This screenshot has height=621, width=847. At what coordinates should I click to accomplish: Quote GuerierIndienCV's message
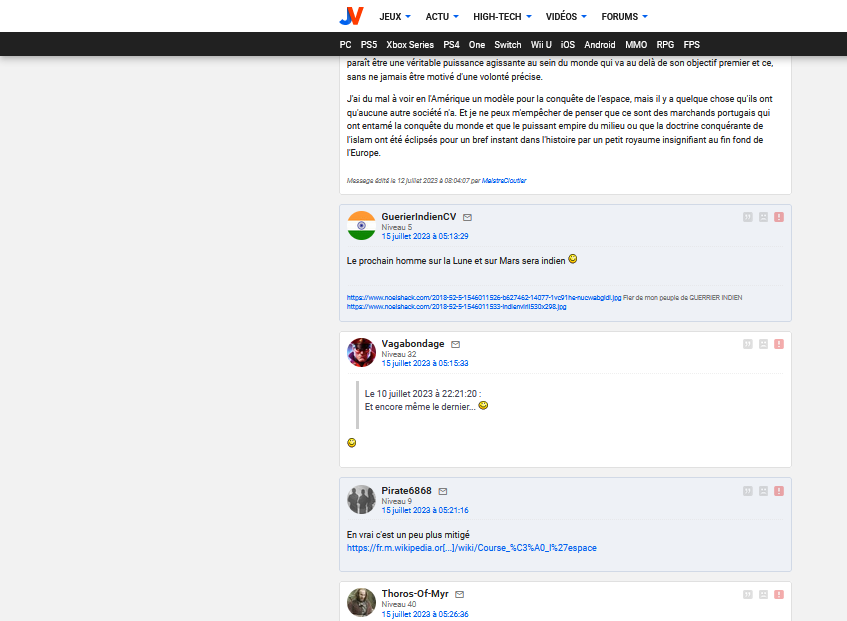(748, 217)
